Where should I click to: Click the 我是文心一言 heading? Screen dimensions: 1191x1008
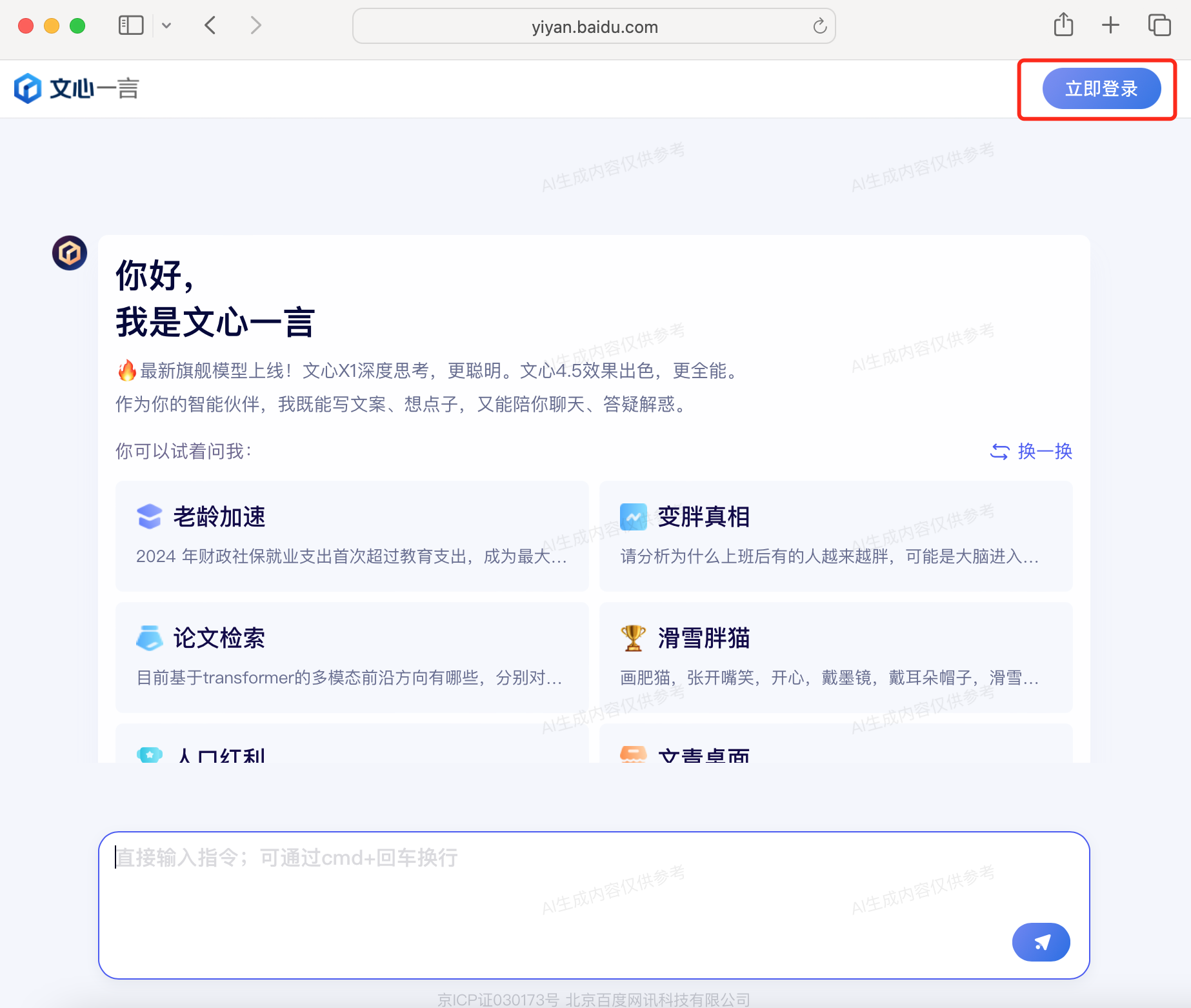coord(215,322)
